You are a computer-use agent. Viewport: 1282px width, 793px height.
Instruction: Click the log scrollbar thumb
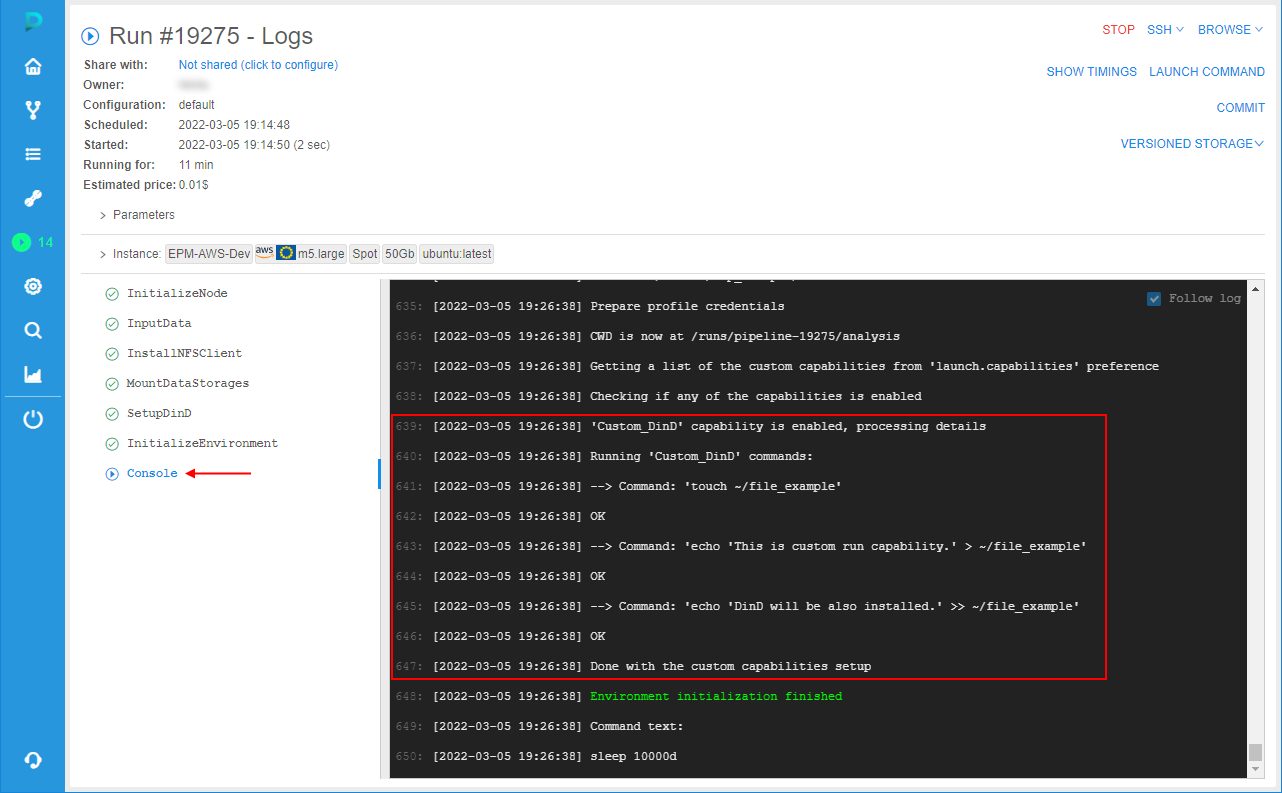pyautogui.click(x=1255, y=752)
